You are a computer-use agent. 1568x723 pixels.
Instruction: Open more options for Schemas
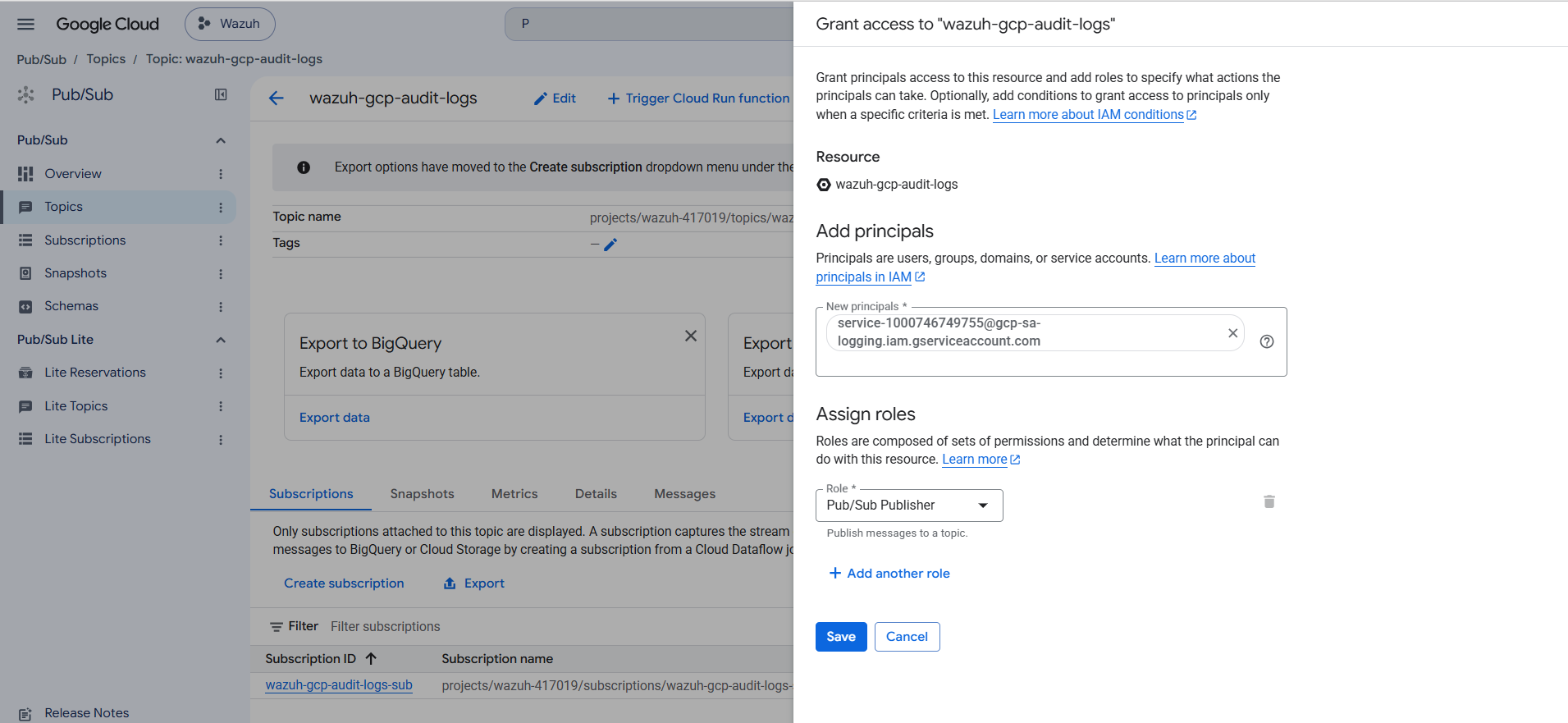click(221, 307)
